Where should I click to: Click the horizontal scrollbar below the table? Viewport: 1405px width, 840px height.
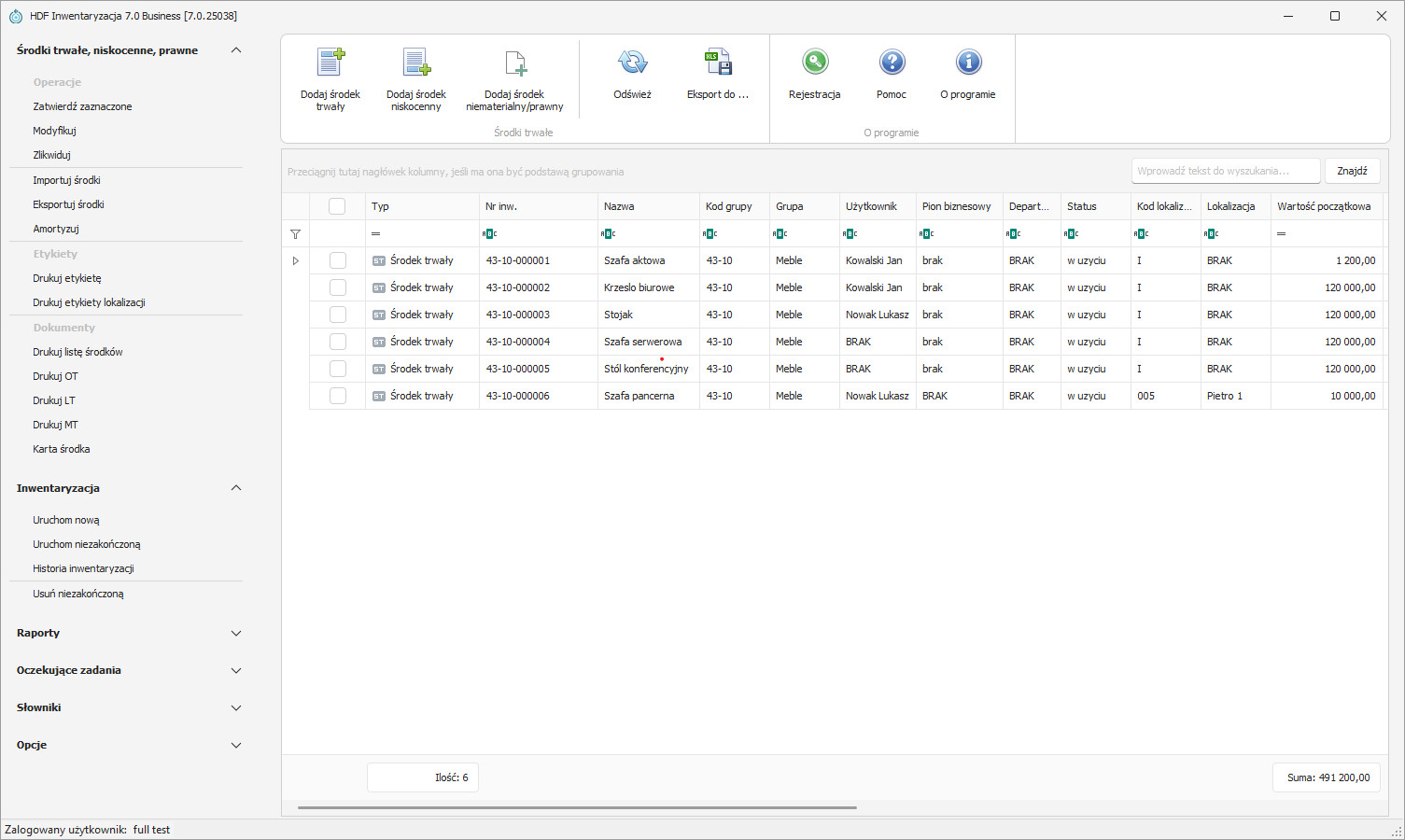click(x=577, y=807)
